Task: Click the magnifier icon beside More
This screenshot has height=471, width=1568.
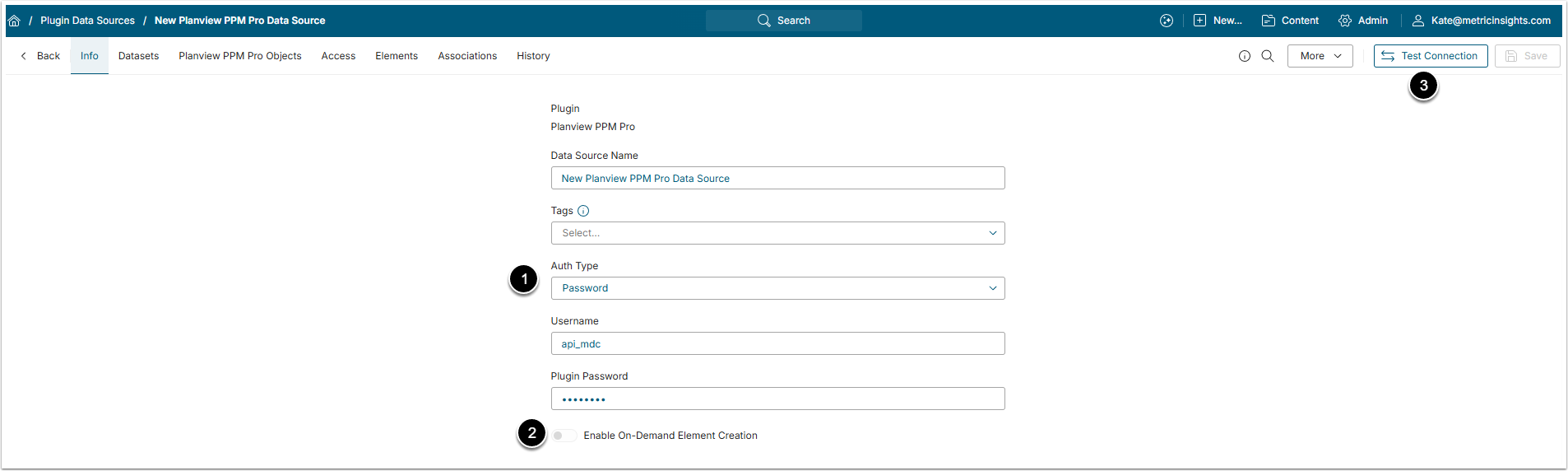Action: point(1268,56)
